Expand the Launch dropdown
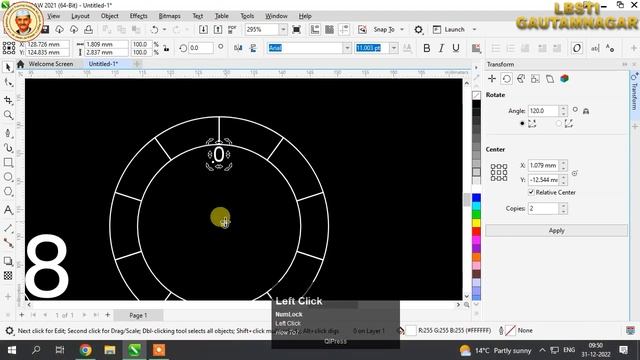Screen dimensions: 640x360 [474, 29]
